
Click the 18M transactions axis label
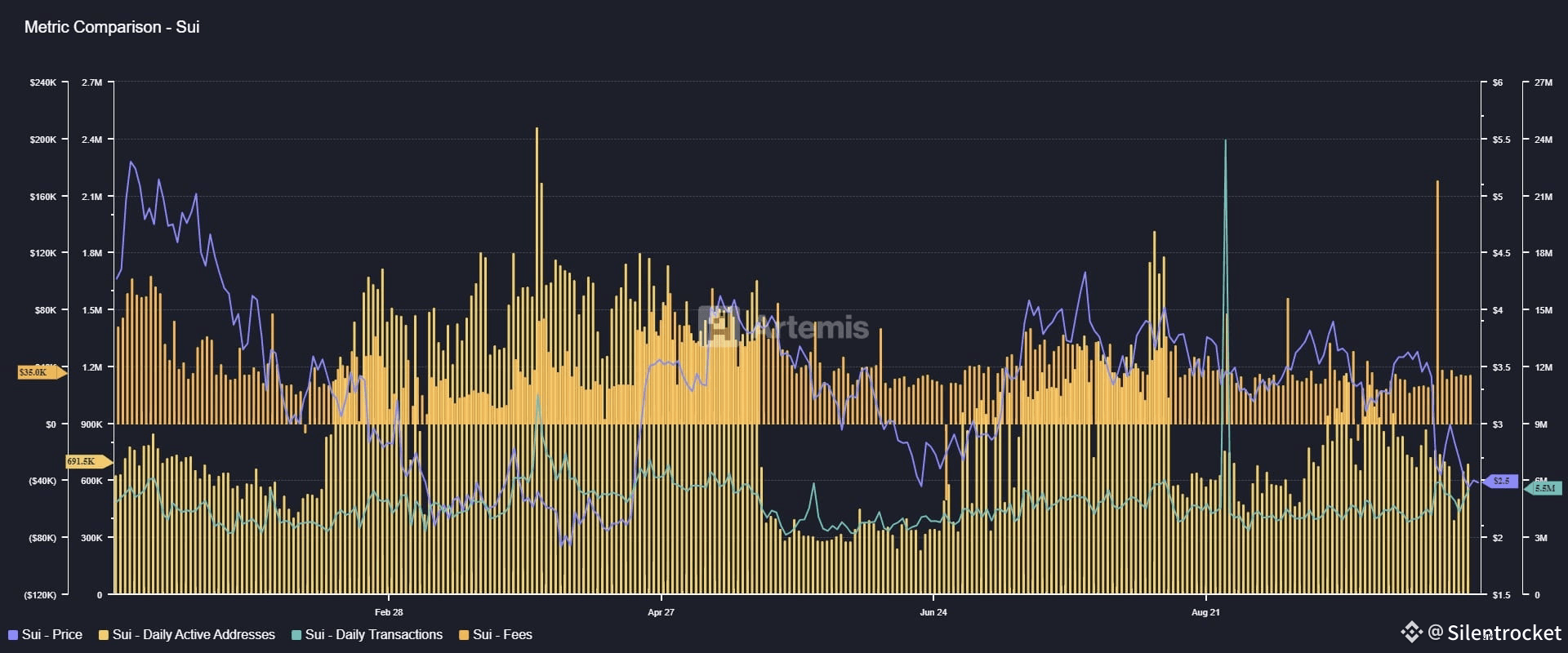click(x=1543, y=253)
